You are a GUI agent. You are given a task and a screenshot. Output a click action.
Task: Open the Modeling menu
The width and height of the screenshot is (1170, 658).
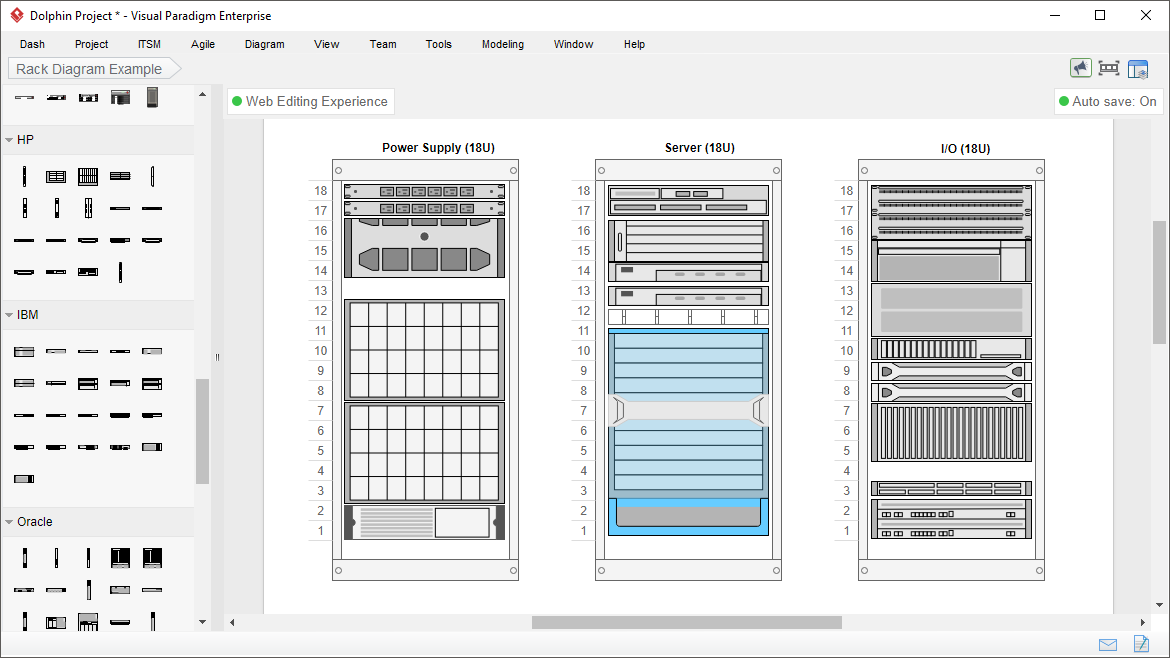[503, 44]
